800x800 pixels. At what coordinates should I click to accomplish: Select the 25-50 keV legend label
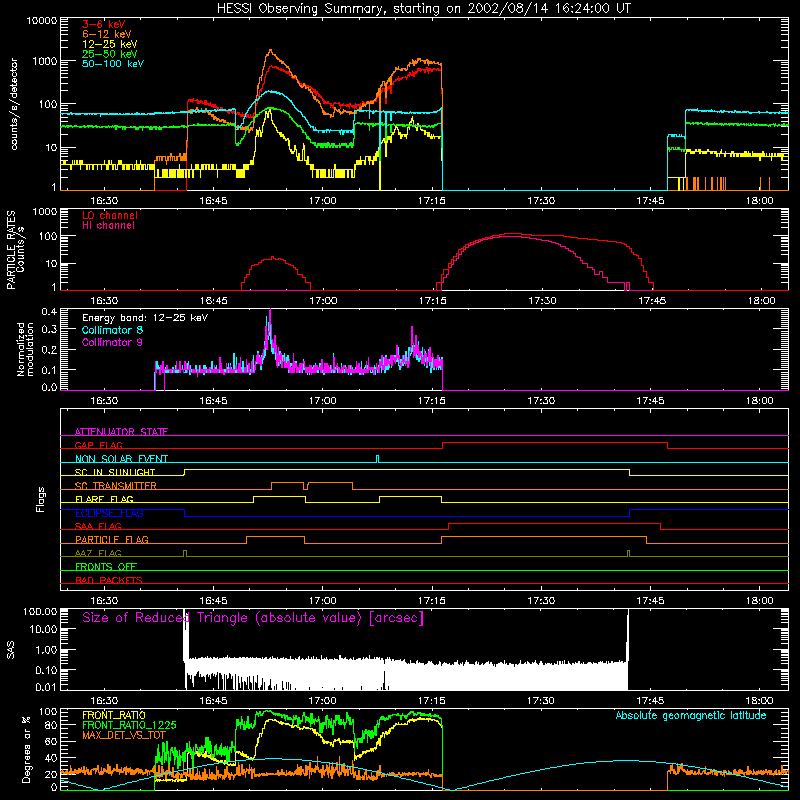click(x=110, y=54)
